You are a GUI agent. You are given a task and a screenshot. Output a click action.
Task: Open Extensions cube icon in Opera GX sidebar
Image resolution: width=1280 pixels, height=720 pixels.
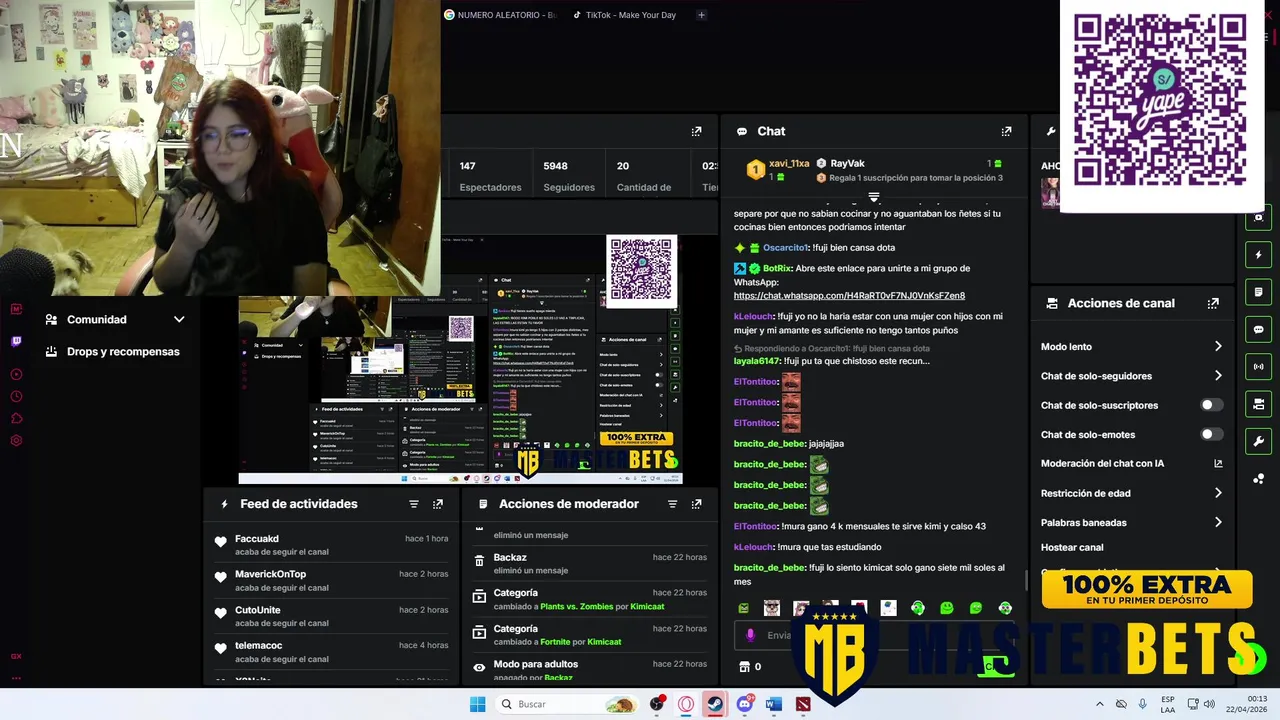coord(16,418)
